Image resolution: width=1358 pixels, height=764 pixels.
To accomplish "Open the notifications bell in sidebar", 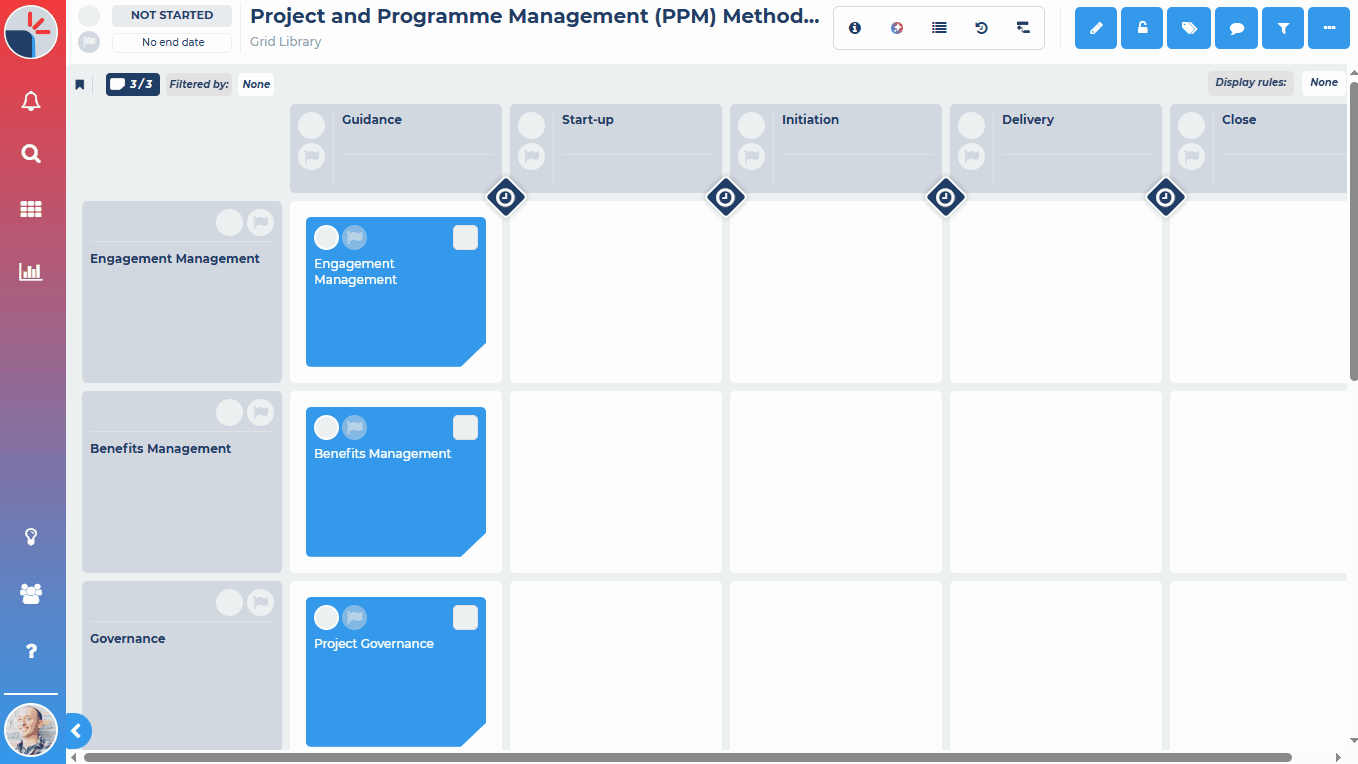I will [31, 101].
